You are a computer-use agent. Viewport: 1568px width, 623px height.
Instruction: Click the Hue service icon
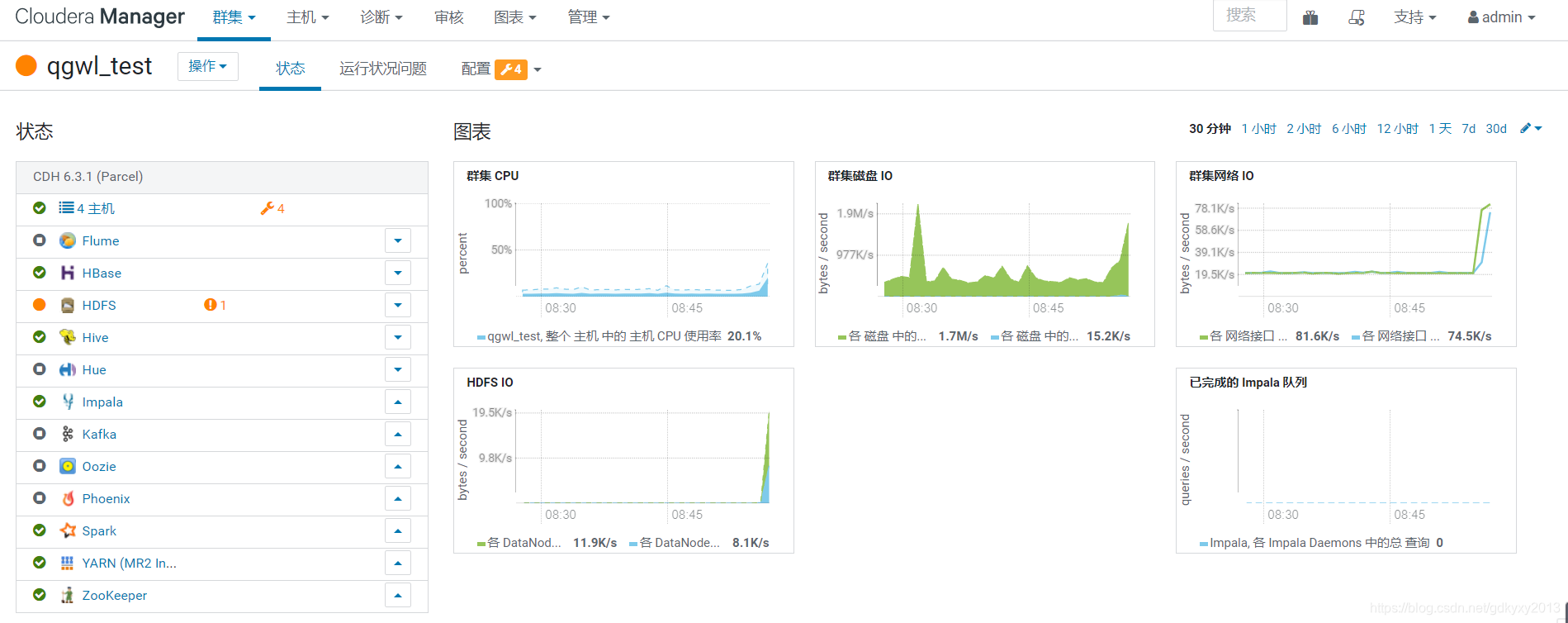tap(68, 369)
